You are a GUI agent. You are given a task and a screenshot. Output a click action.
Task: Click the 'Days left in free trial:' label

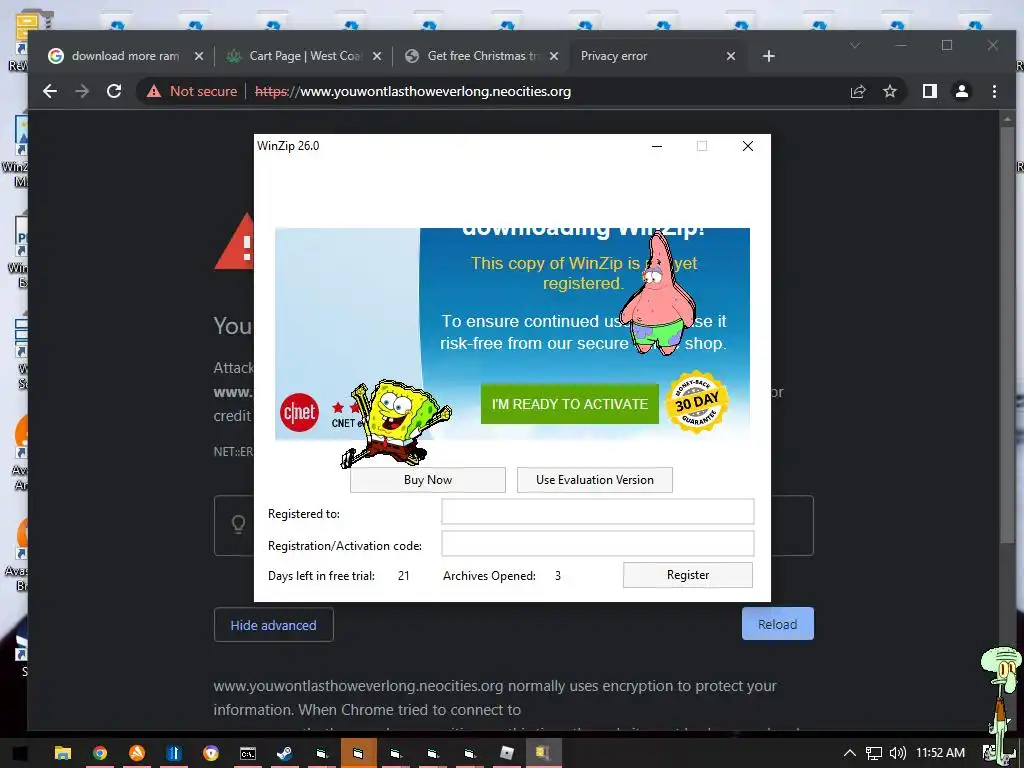(321, 576)
